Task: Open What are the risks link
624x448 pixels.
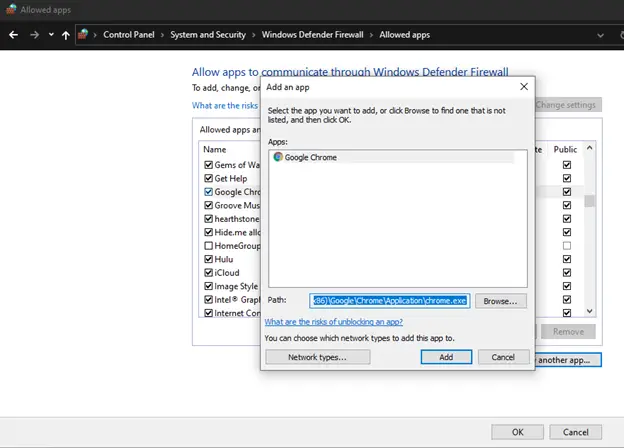Action: point(225,105)
